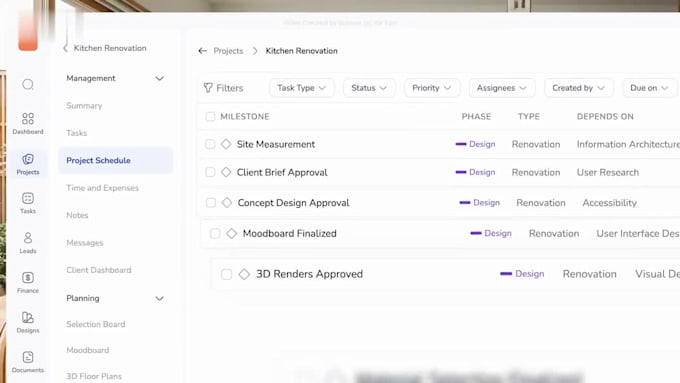This screenshot has height=383, width=680.
Task: Open Moodboard under Planning
Action: pyautogui.click(x=88, y=350)
